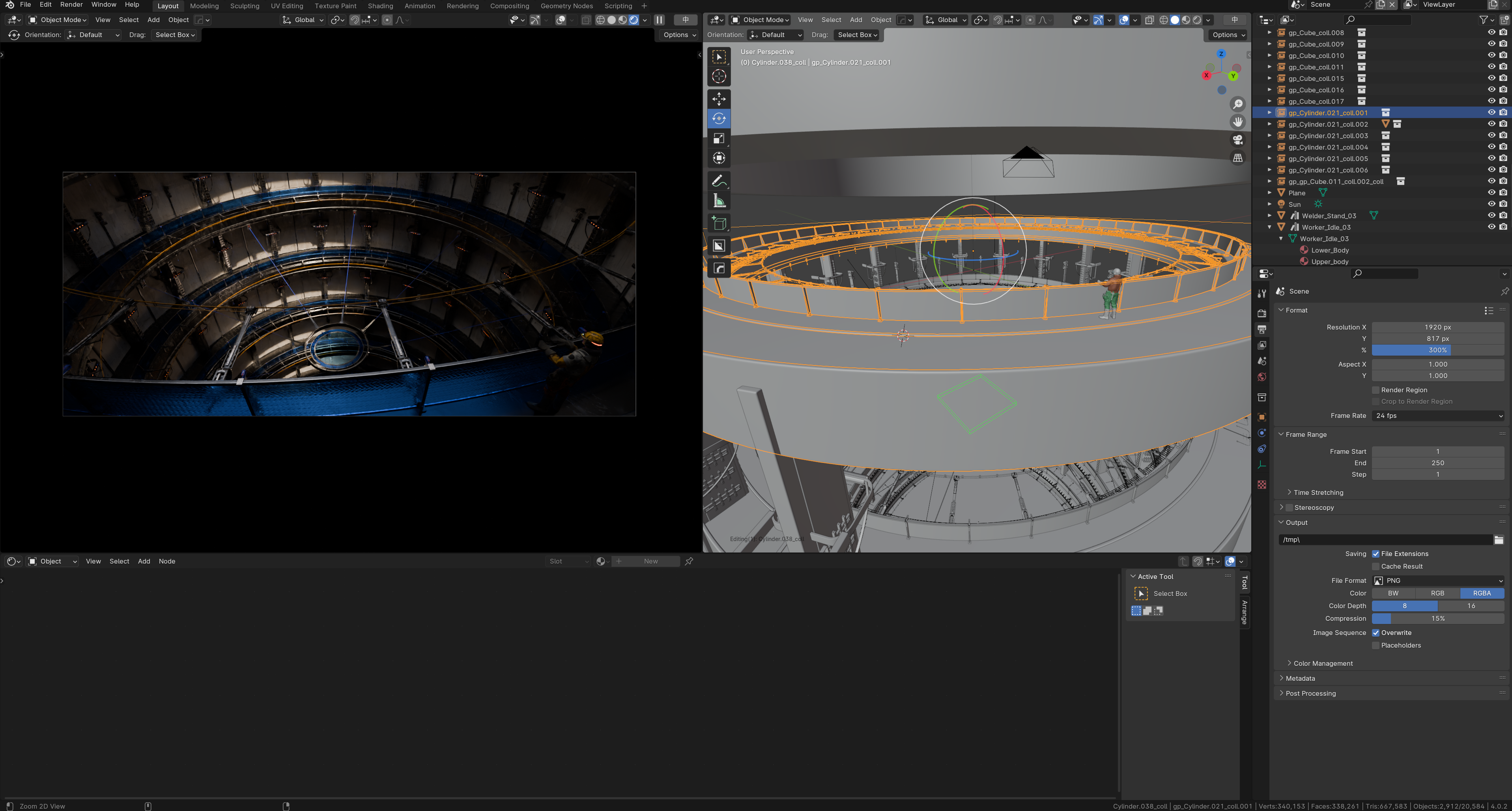Select the Scale tool
Image resolution: width=1512 pixels, height=811 pixels.
[718, 139]
